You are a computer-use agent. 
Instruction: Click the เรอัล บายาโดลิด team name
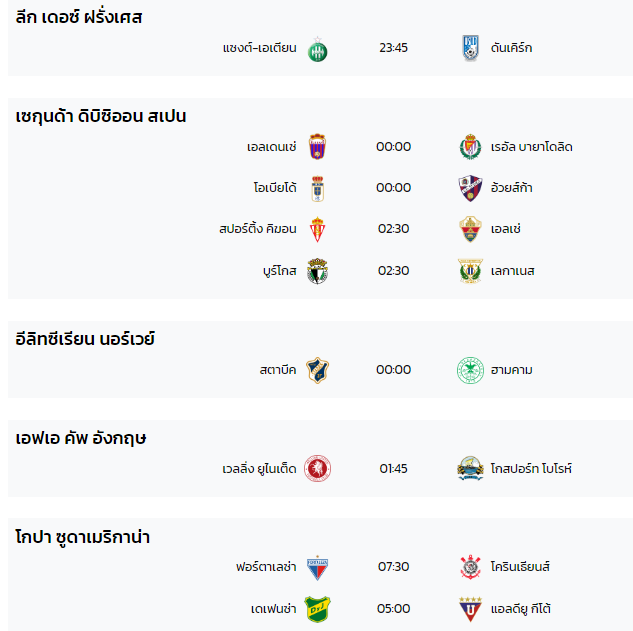(x=531, y=147)
